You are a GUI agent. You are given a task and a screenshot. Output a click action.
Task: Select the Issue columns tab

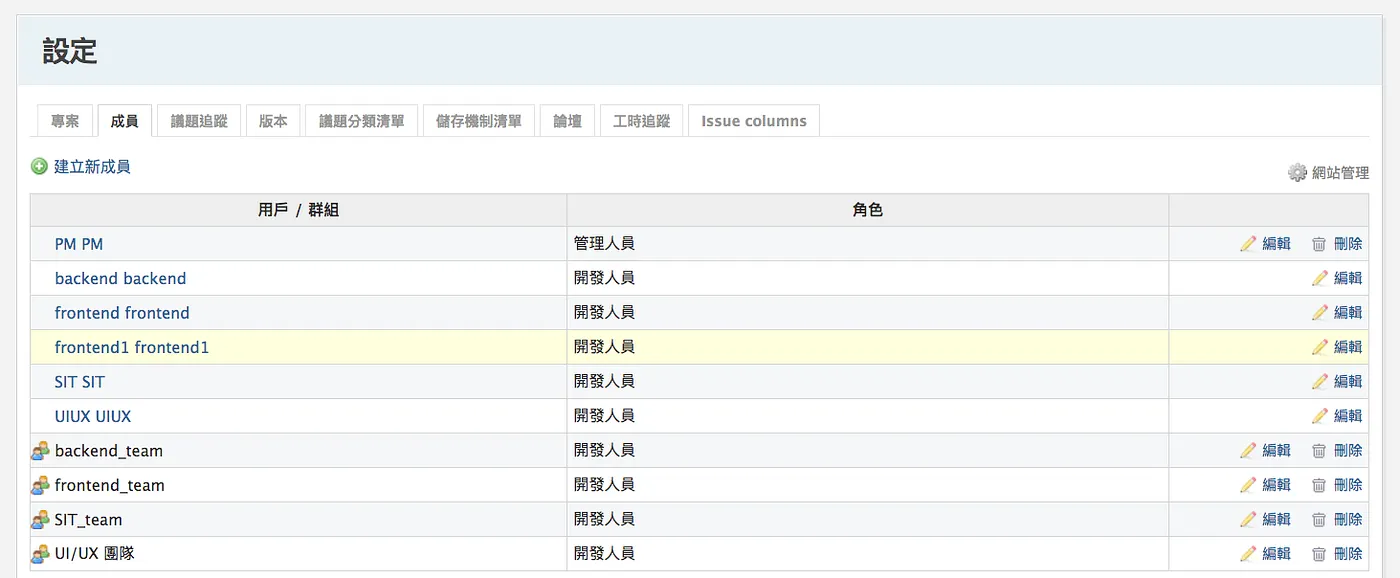click(754, 120)
